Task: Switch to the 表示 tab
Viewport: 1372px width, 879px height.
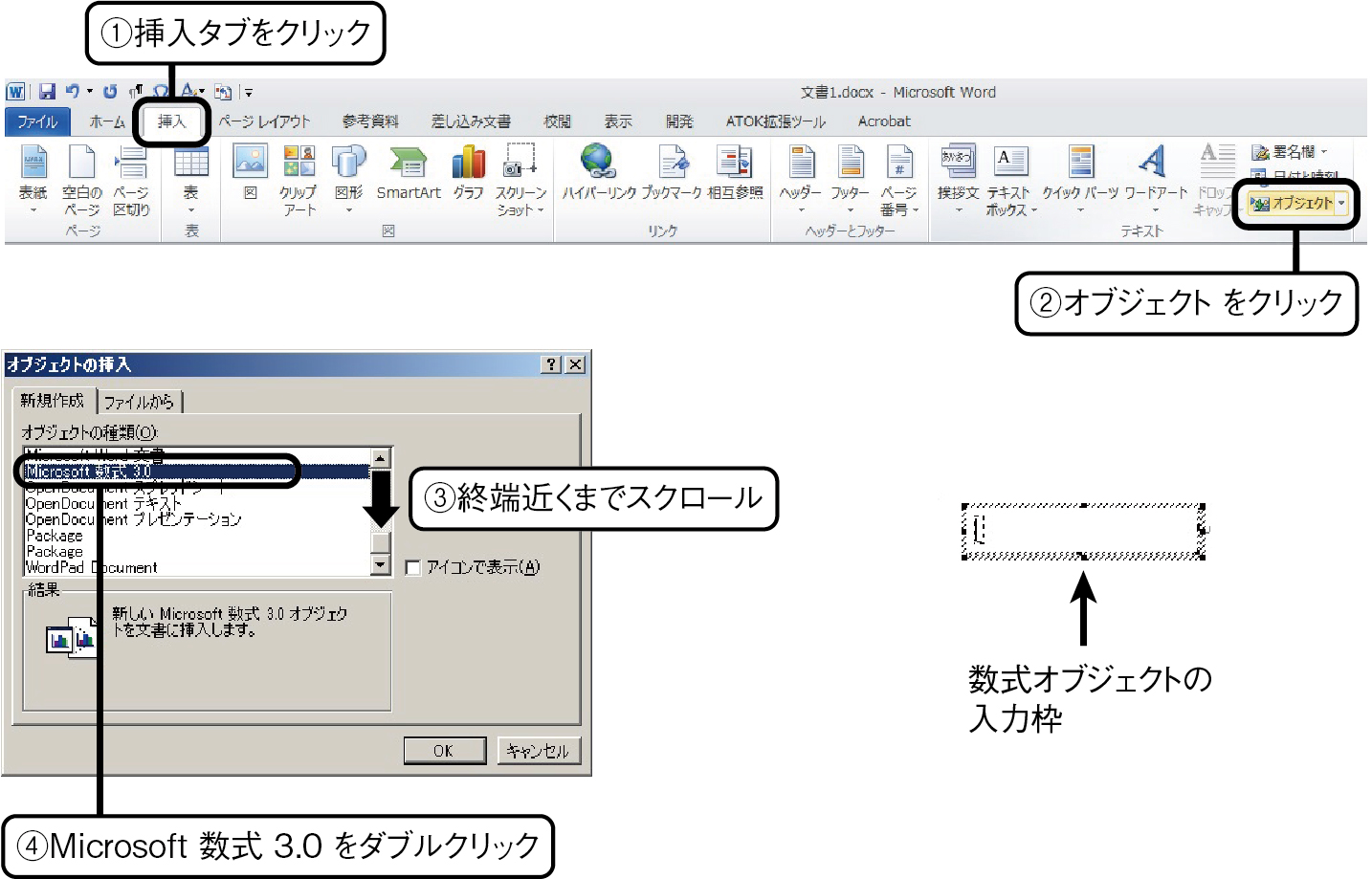Action: tap(618, 121)
